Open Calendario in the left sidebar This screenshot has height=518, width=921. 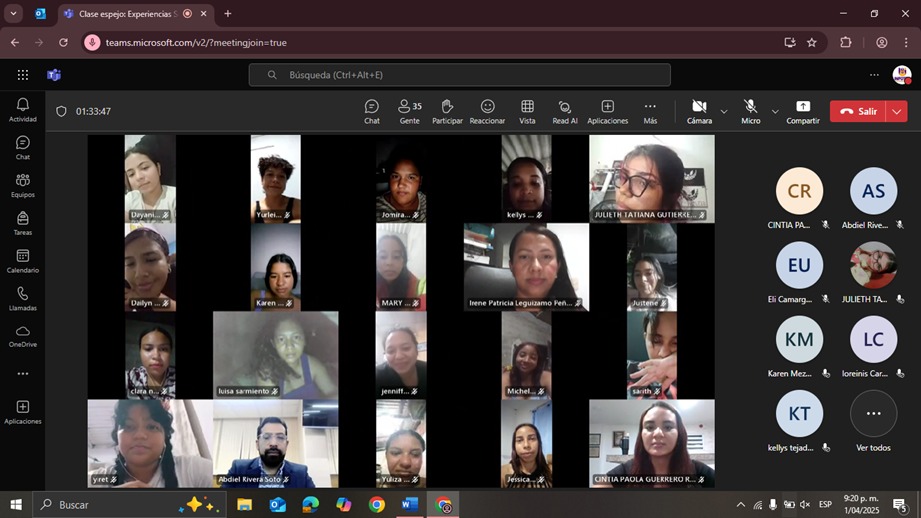pyautogui.click(x=22, y=261)
